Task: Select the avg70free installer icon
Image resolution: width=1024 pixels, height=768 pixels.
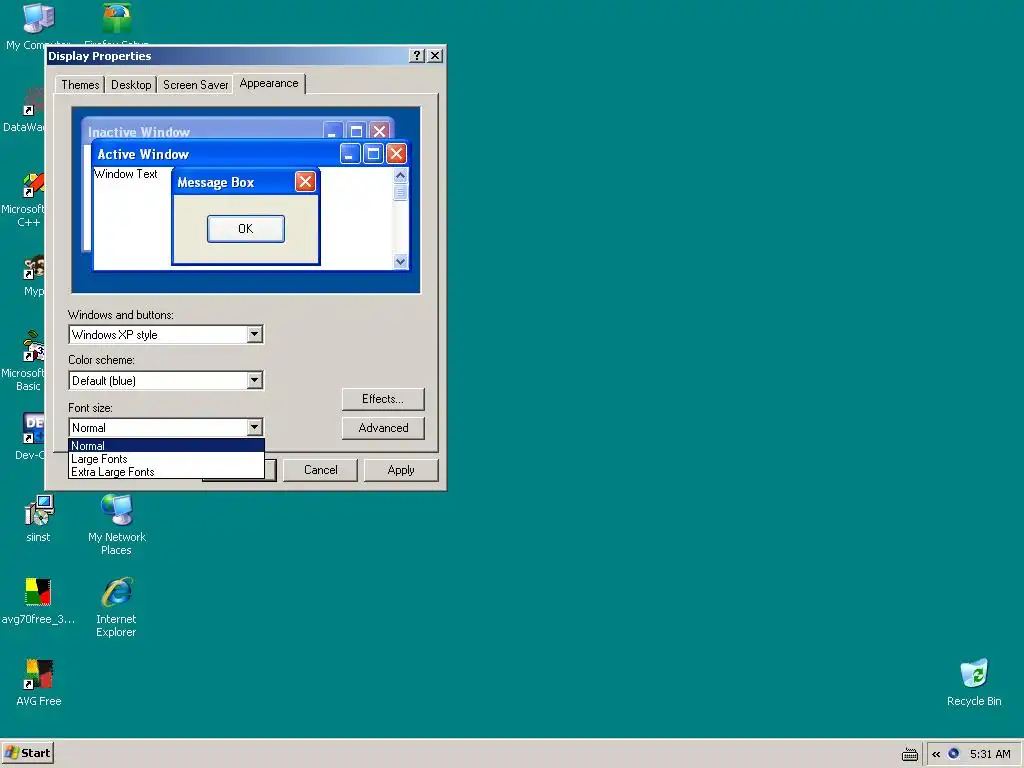Action: pyautogui.click(x=38, y=592)
